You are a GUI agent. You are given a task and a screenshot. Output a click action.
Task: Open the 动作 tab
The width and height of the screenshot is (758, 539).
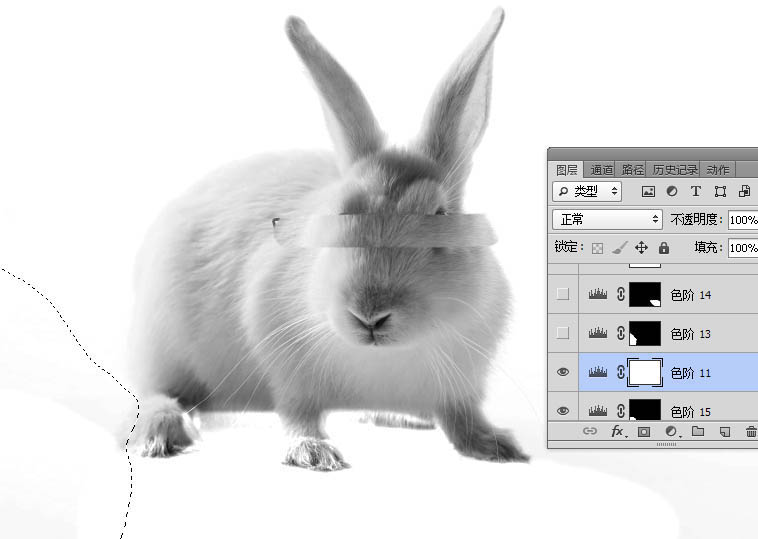(717, 170)
